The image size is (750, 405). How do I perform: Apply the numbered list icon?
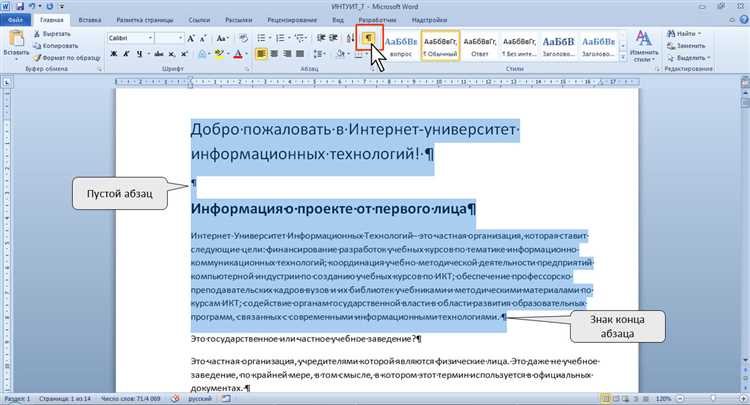280,38
